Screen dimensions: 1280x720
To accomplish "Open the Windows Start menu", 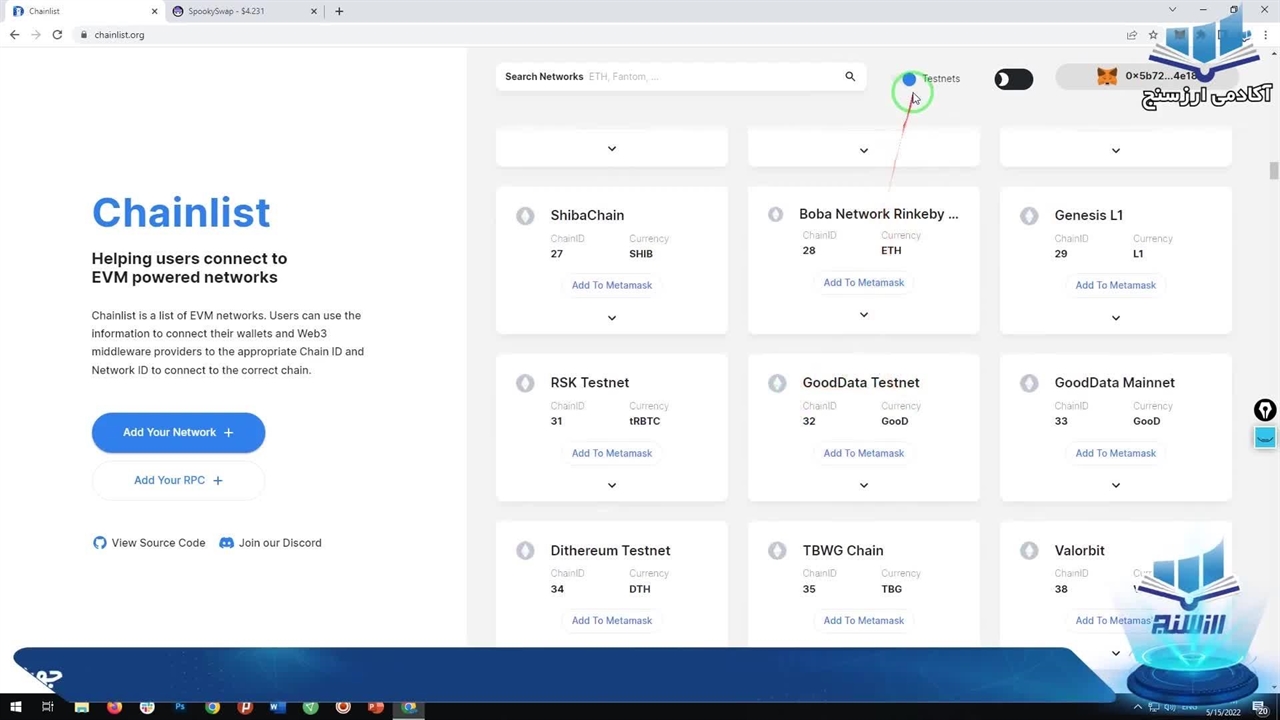I will point(15,707).
